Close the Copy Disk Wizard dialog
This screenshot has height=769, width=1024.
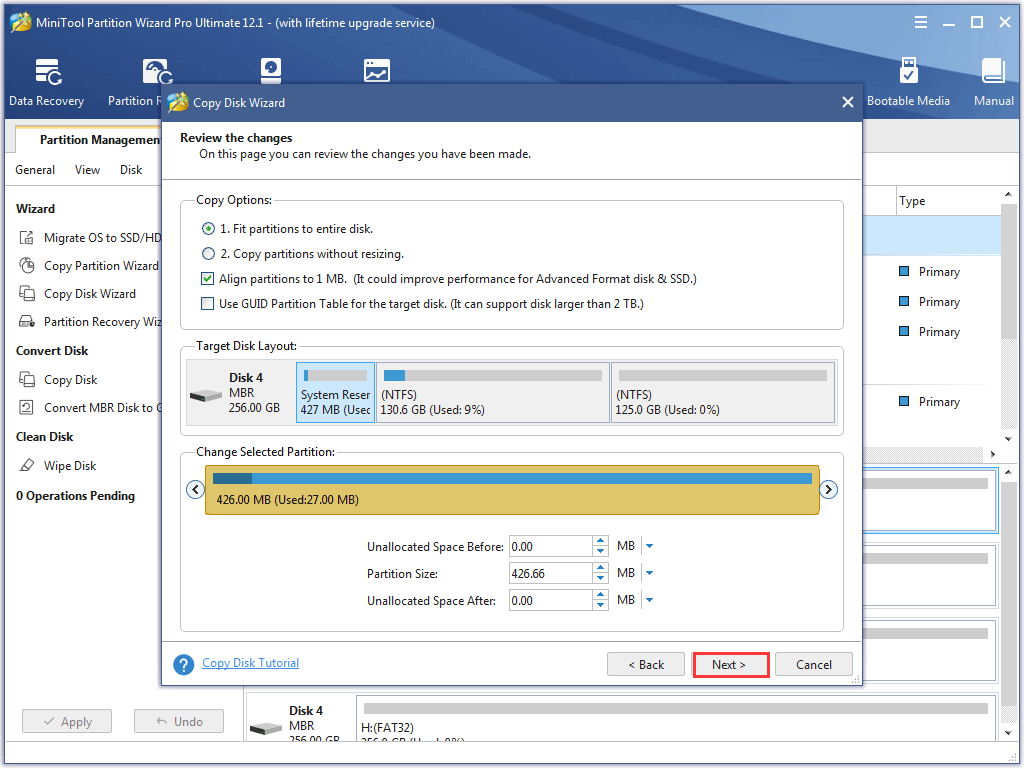coord(848,102)
